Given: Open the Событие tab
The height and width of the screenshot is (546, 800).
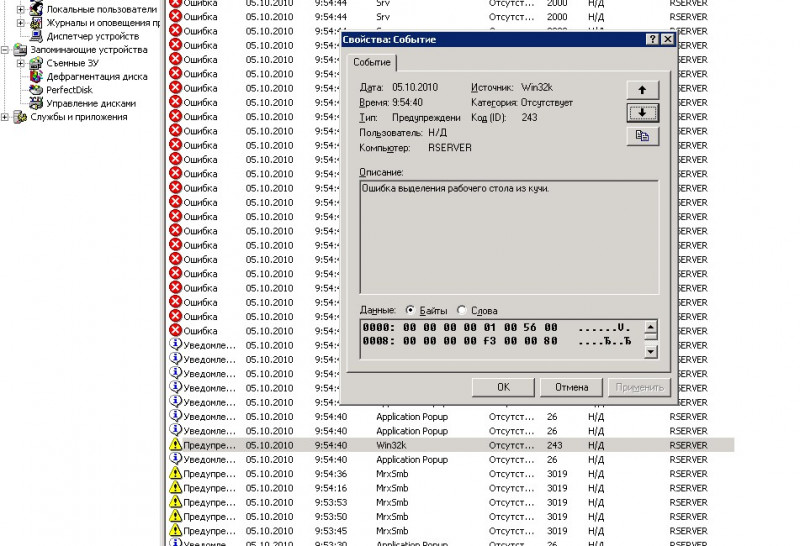Looking at the screenshot, I should pyautogui.click(x=372, y=62).
